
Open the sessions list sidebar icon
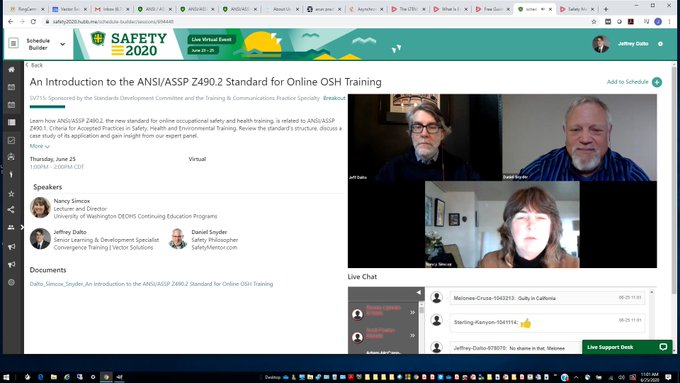point(12,122)
